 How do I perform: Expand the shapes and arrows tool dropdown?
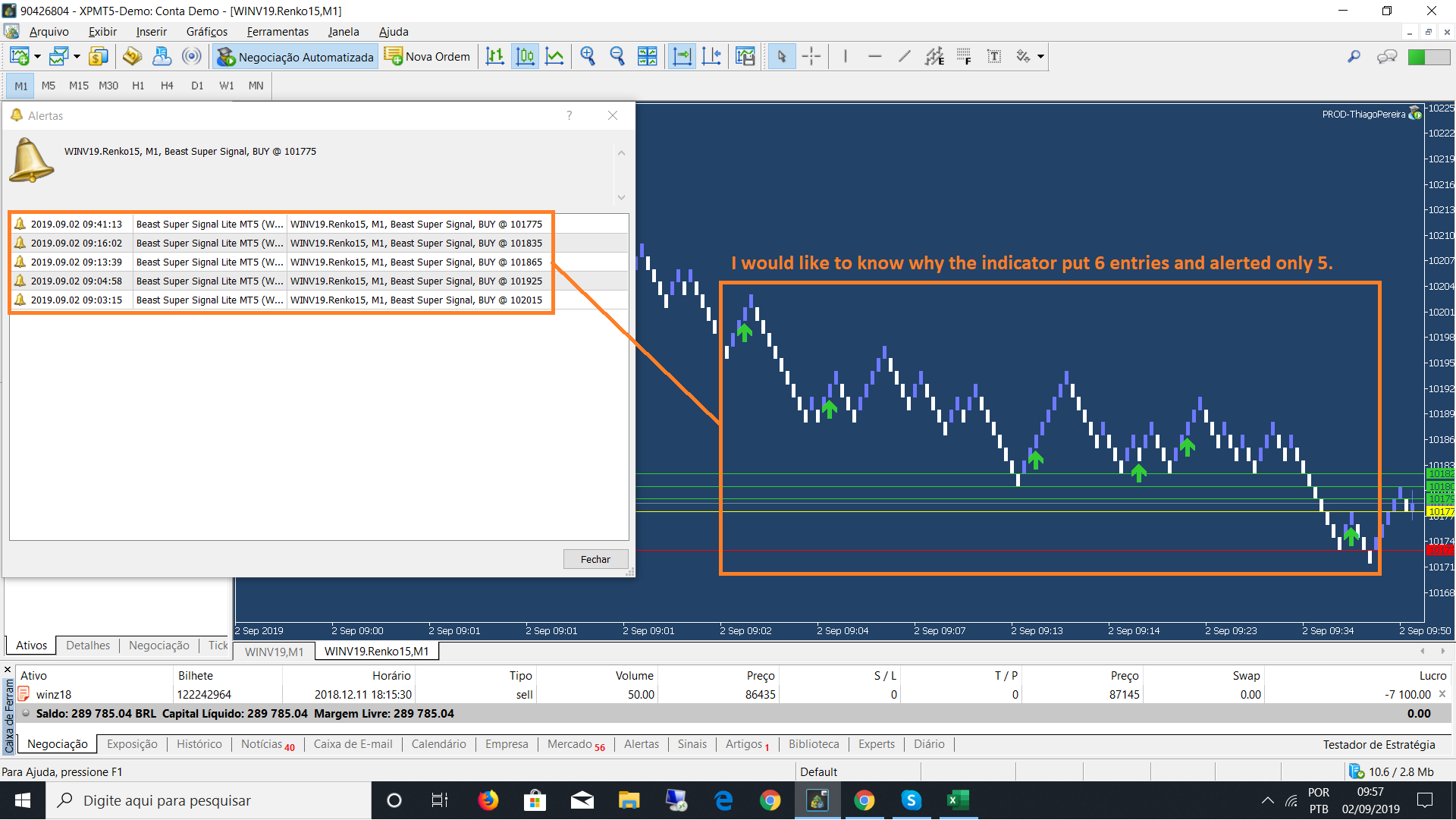pyautogui.click(x=1040, y=57)
